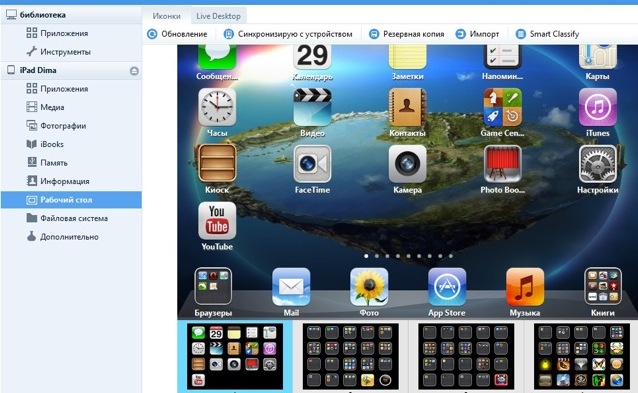Select the Photo Booth icon

503,164
